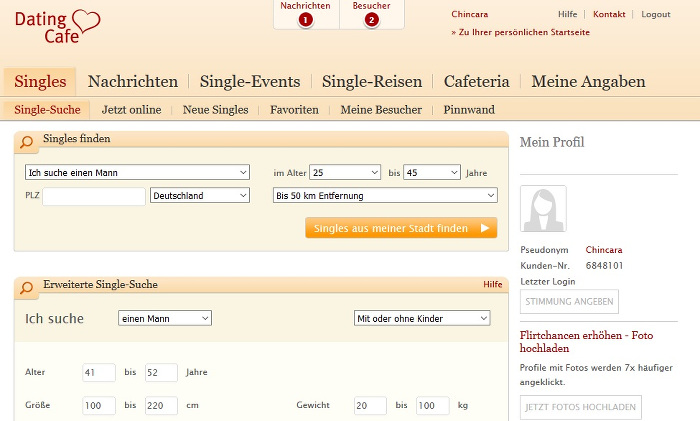
Task: Open the 'Mit oder ohne Kinder' dropdown
Action: pos(422,318)
